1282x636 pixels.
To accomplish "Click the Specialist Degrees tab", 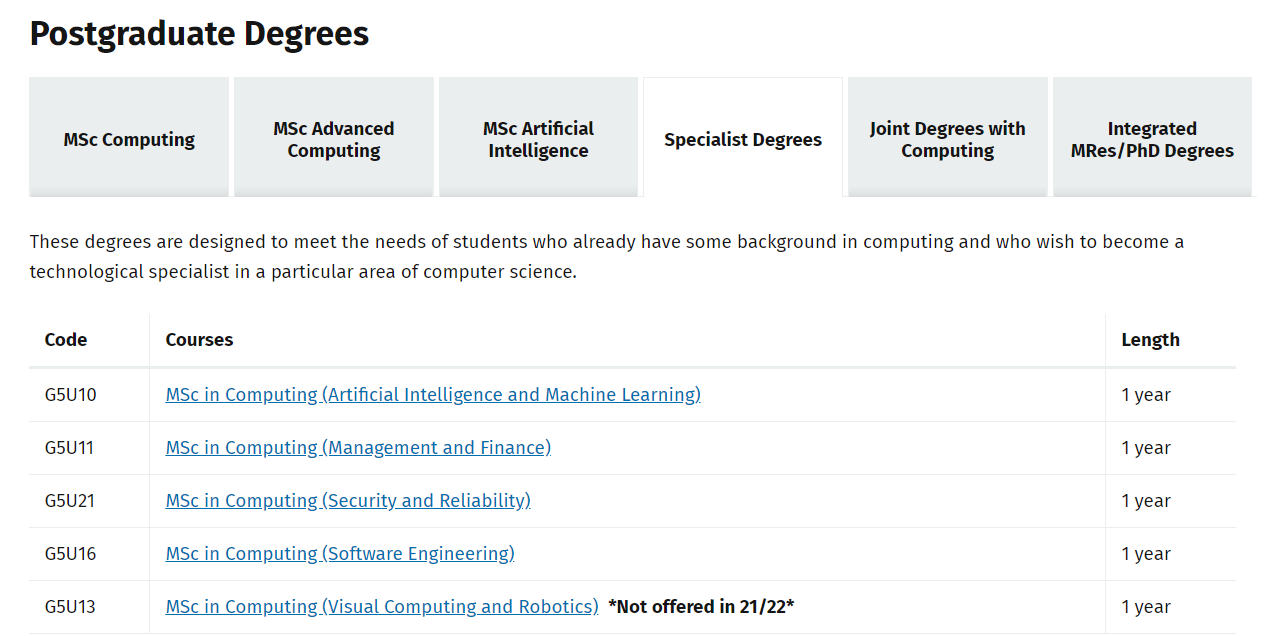I will pos(743,138).
